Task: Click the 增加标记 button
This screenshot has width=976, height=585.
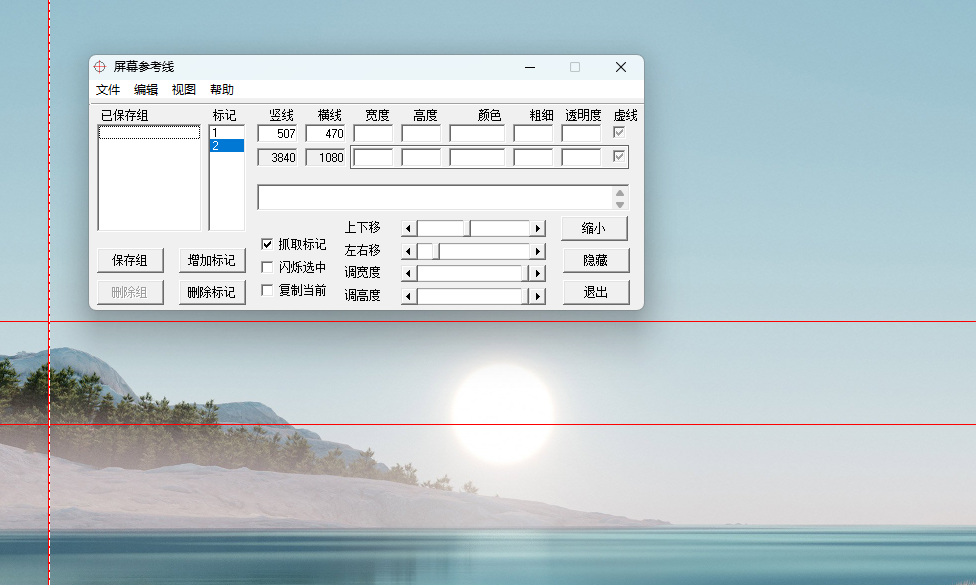Action: tap(212, 260)
